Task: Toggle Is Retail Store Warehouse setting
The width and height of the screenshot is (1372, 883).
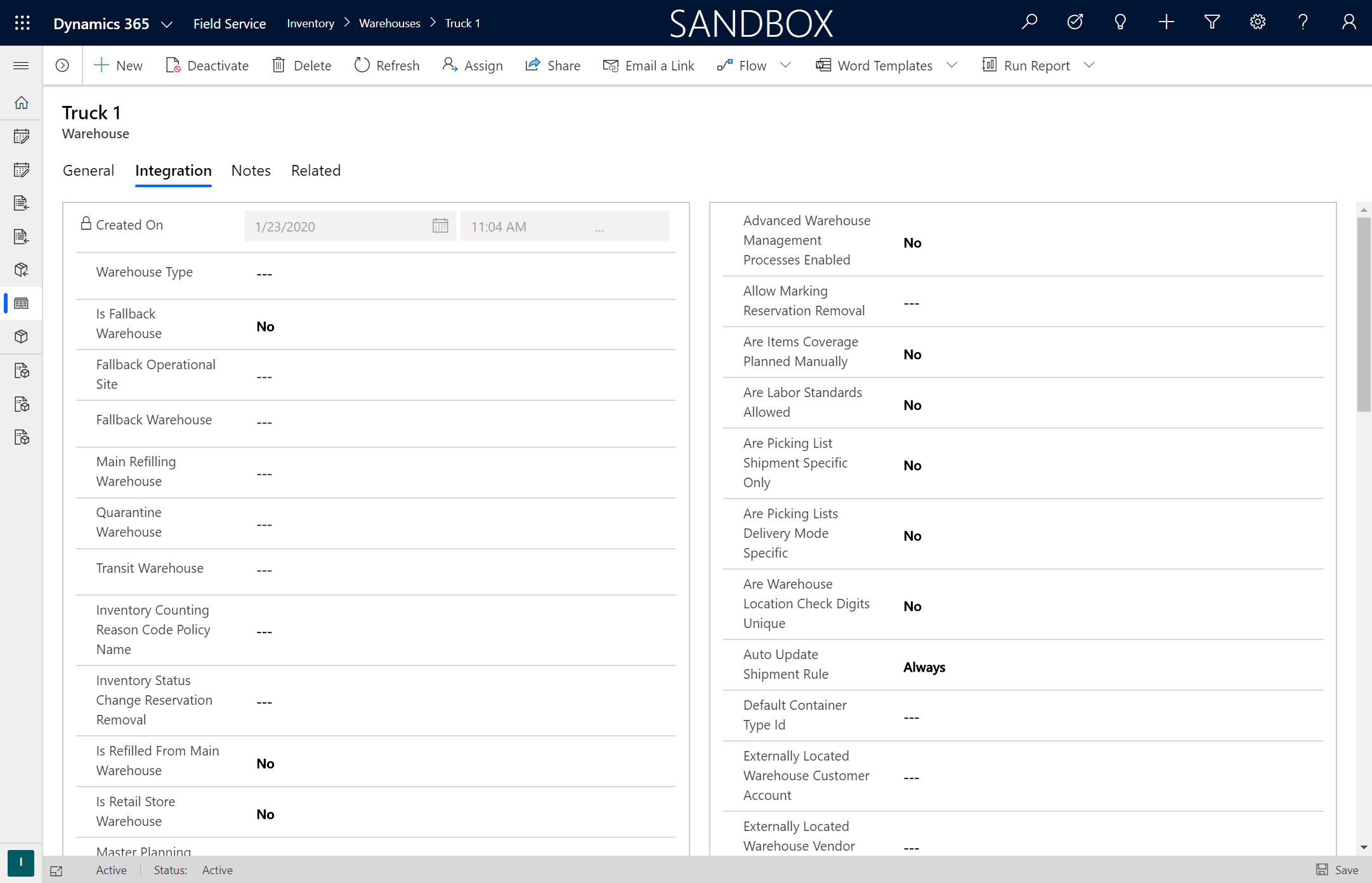Action: pyautogui.click(x=264, y=813)
